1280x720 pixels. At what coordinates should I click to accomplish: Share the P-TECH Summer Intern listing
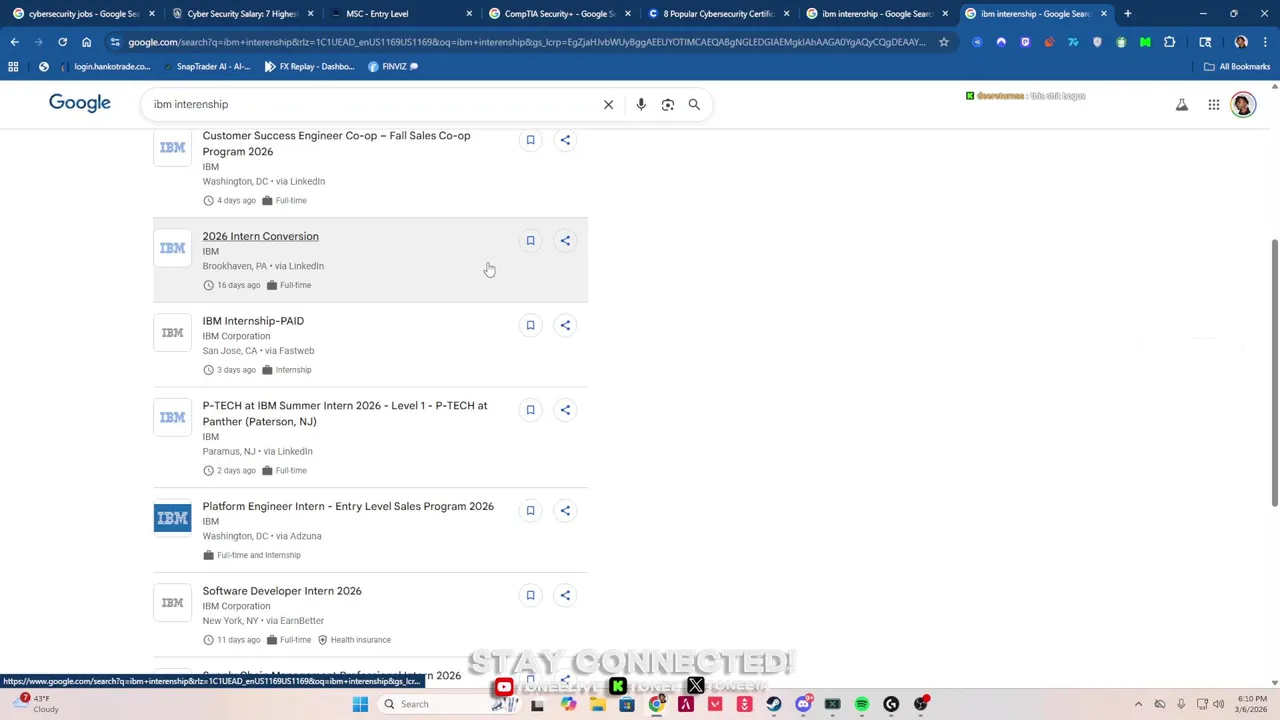pos(565,409)
